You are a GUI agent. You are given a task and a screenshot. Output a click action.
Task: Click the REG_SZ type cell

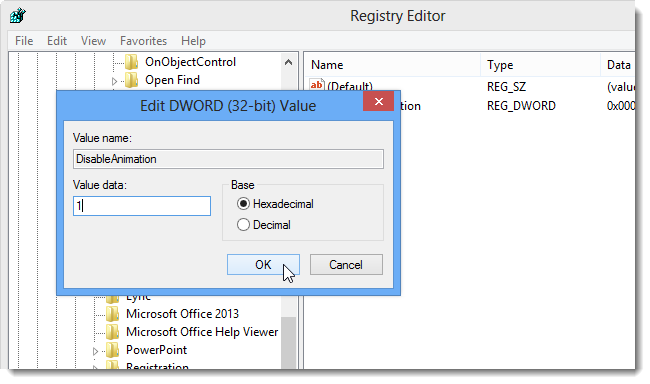[507, 87]
